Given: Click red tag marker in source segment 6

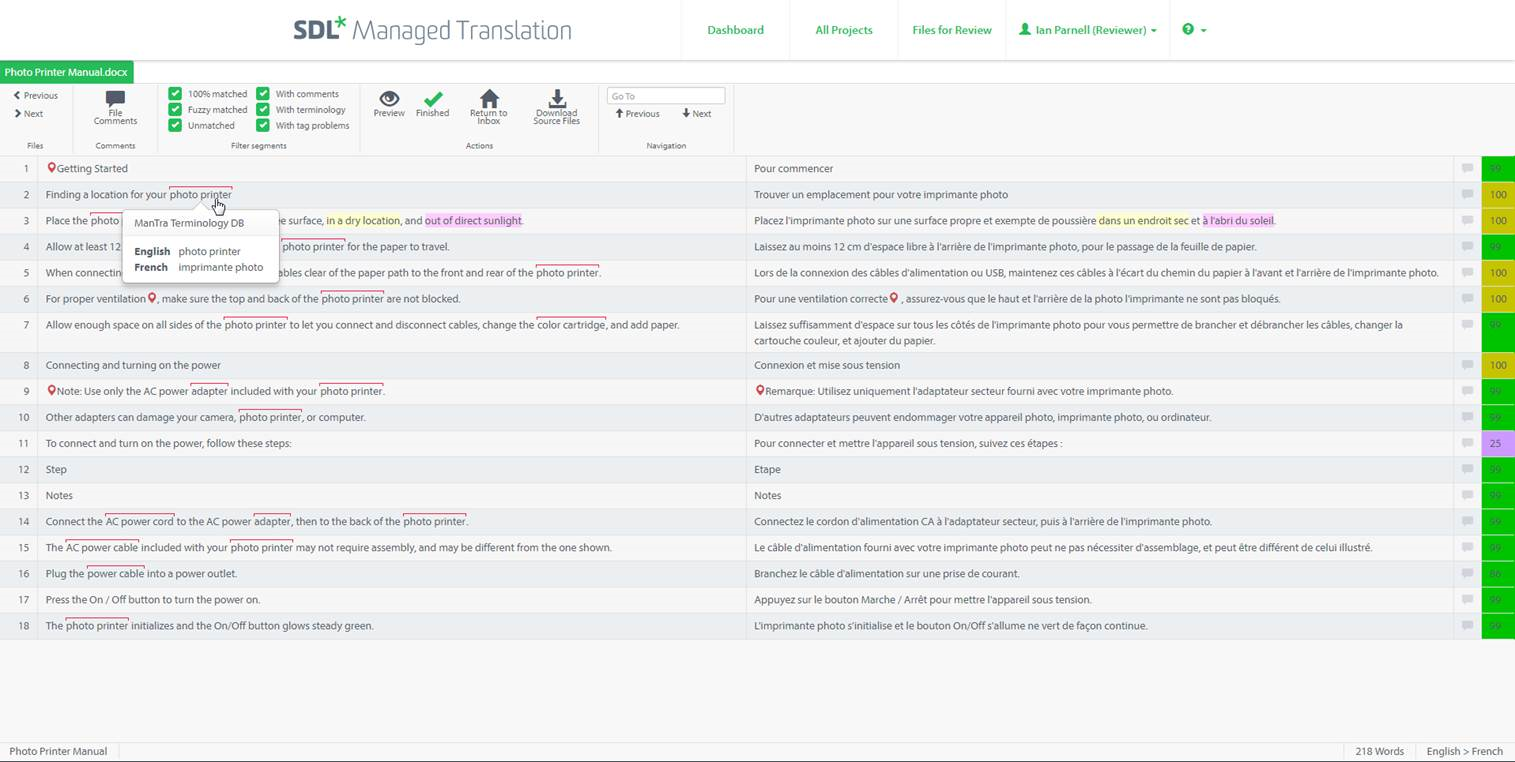Looking at the screenshot, I should (152, 298).
